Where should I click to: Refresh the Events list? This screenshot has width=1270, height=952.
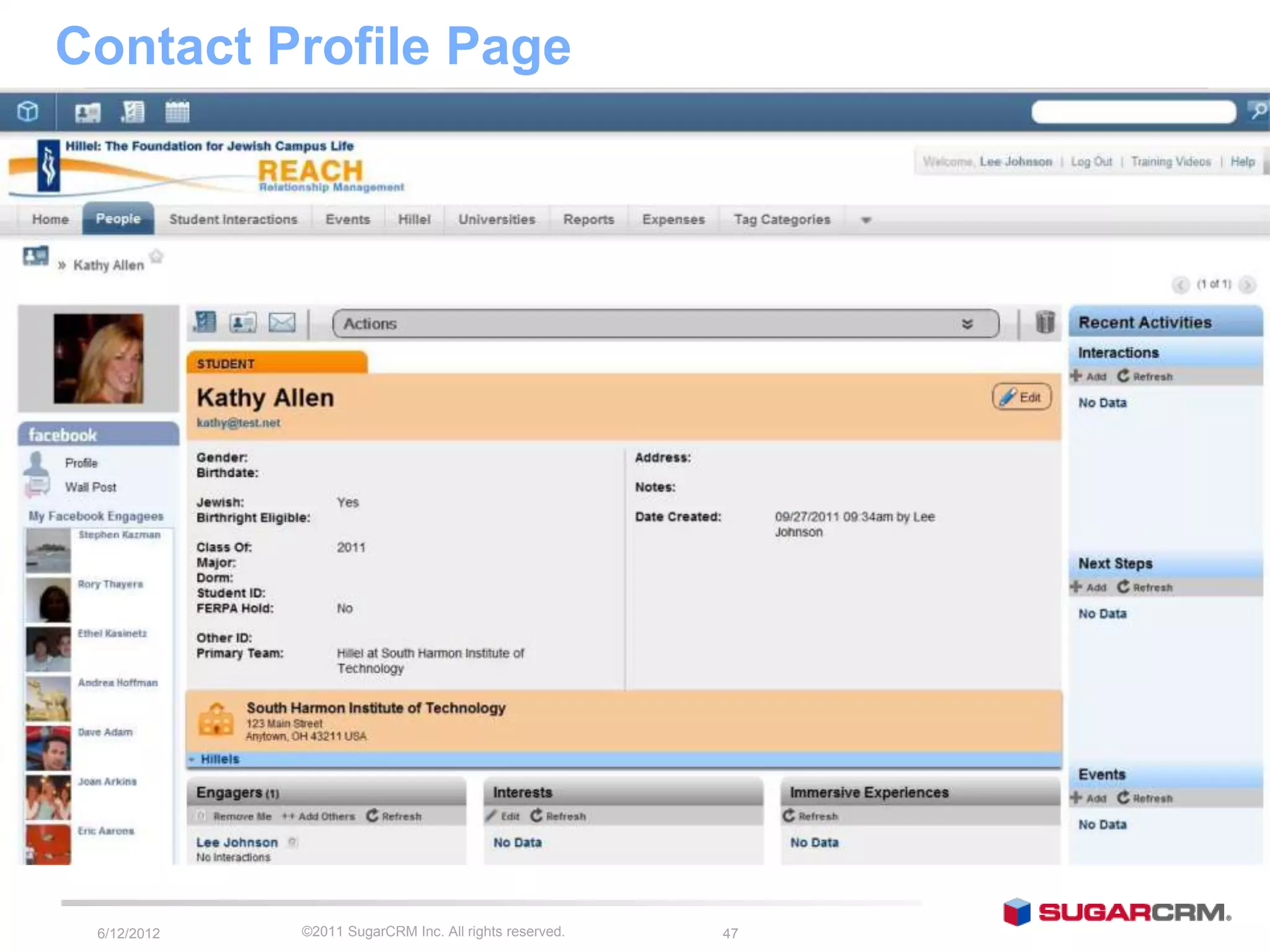tap(1145, 798)
